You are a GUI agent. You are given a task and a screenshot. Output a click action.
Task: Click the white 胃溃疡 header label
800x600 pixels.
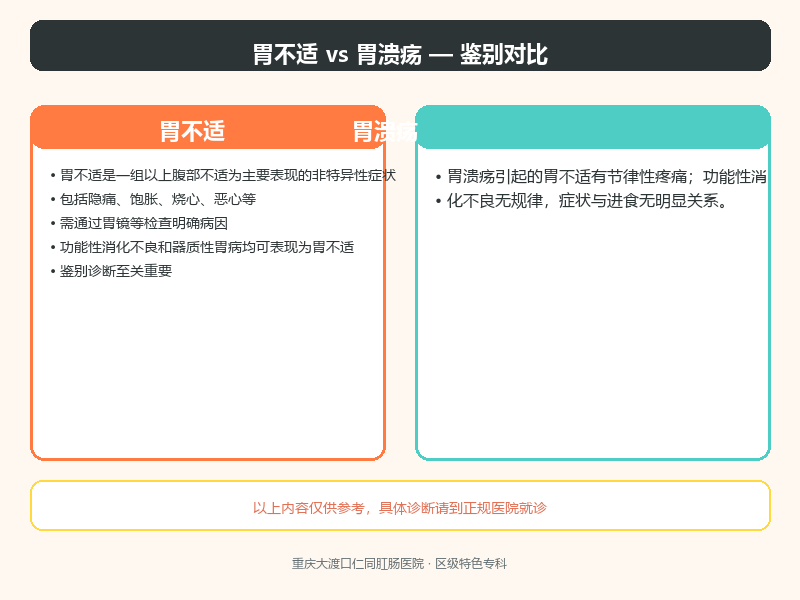coord(385,132)
